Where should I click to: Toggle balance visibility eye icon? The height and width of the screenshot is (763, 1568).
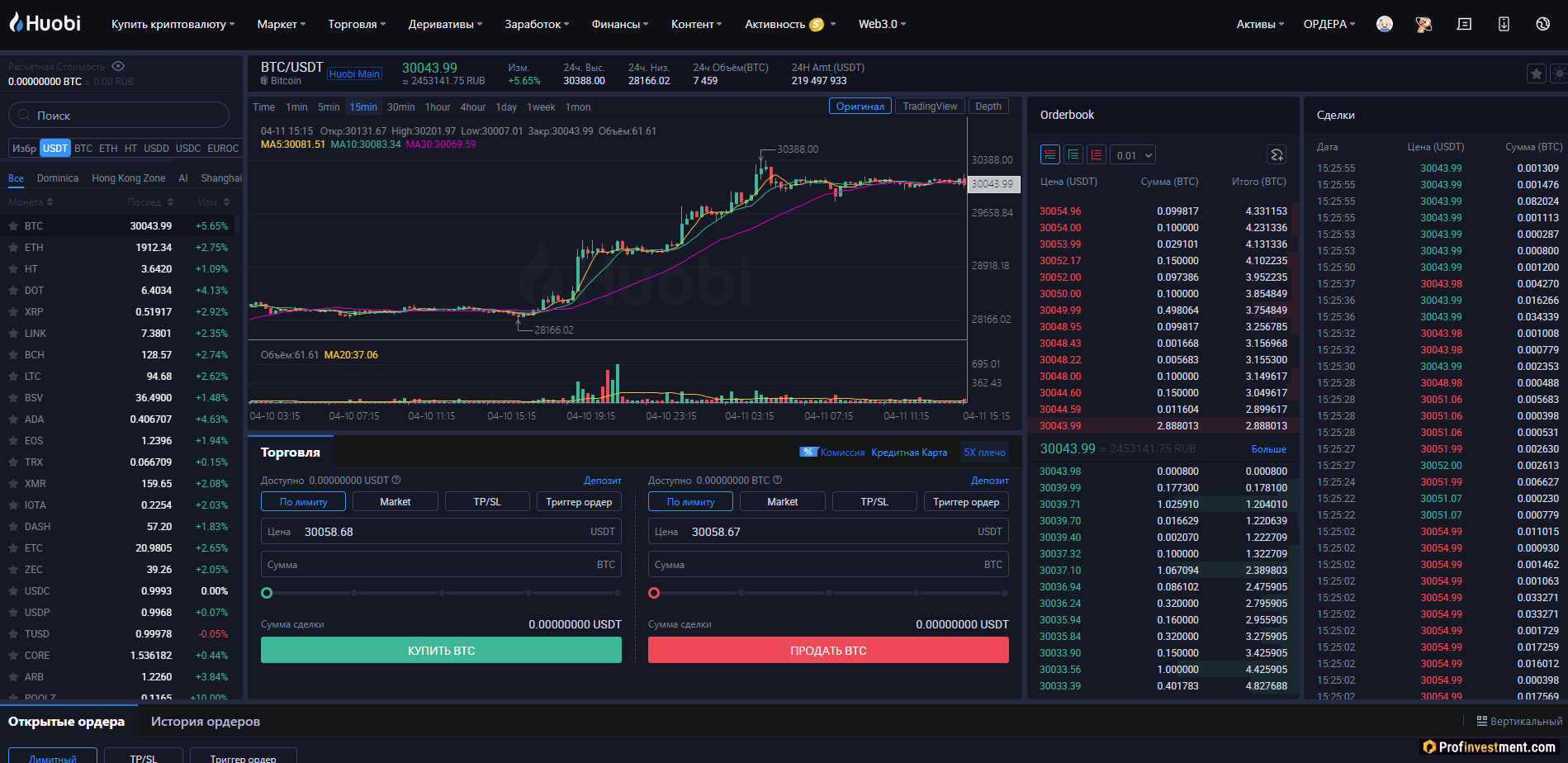point(118,66)
